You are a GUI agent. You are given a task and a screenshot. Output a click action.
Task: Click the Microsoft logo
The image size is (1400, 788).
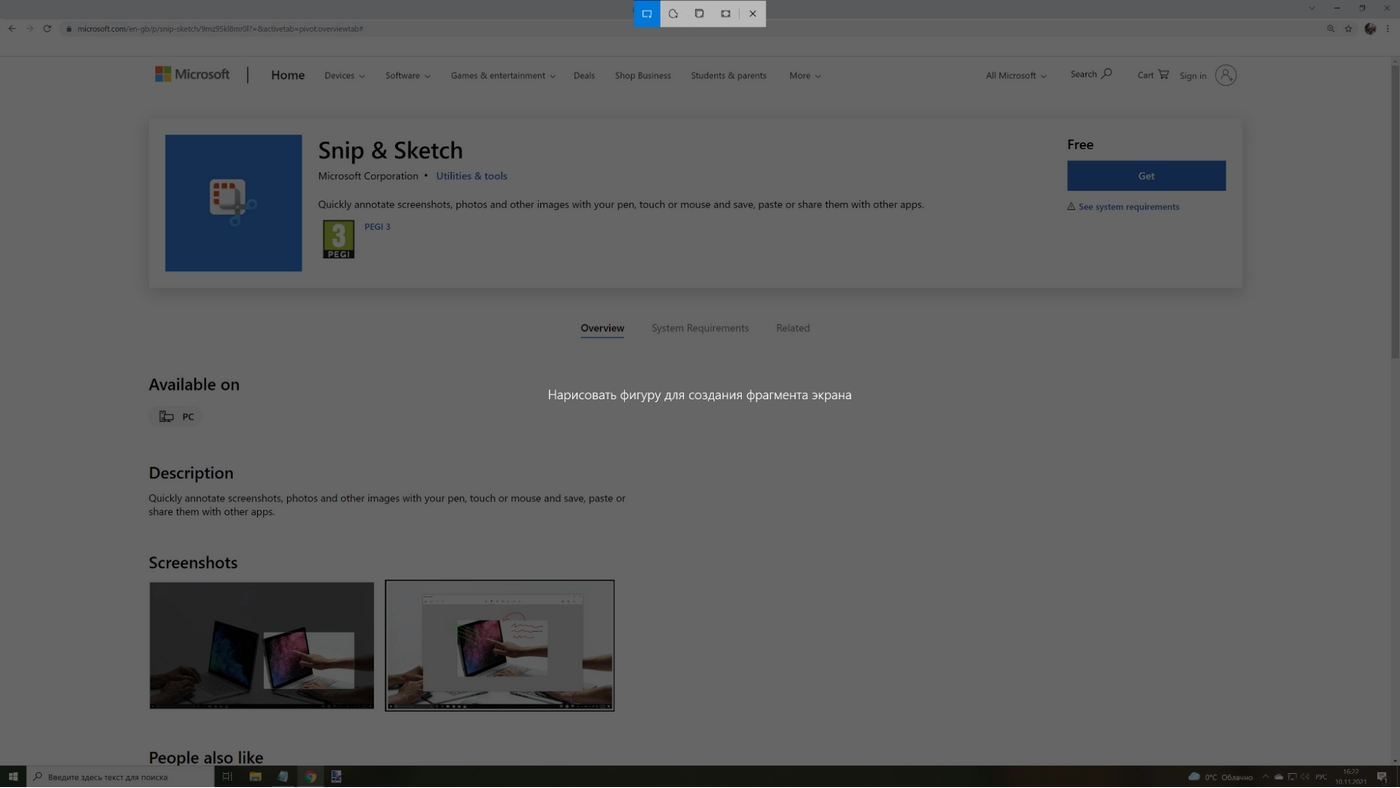(x=192, y=75)
